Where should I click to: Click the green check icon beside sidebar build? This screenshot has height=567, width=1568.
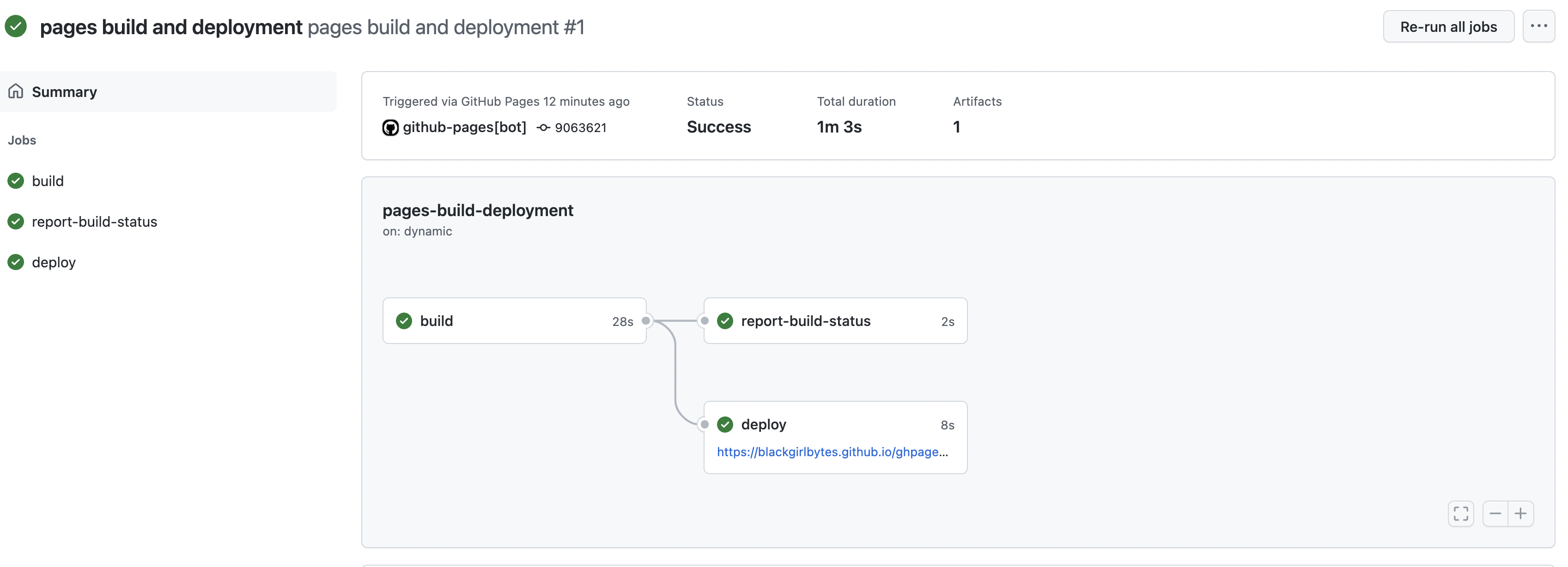coord(16,181)
